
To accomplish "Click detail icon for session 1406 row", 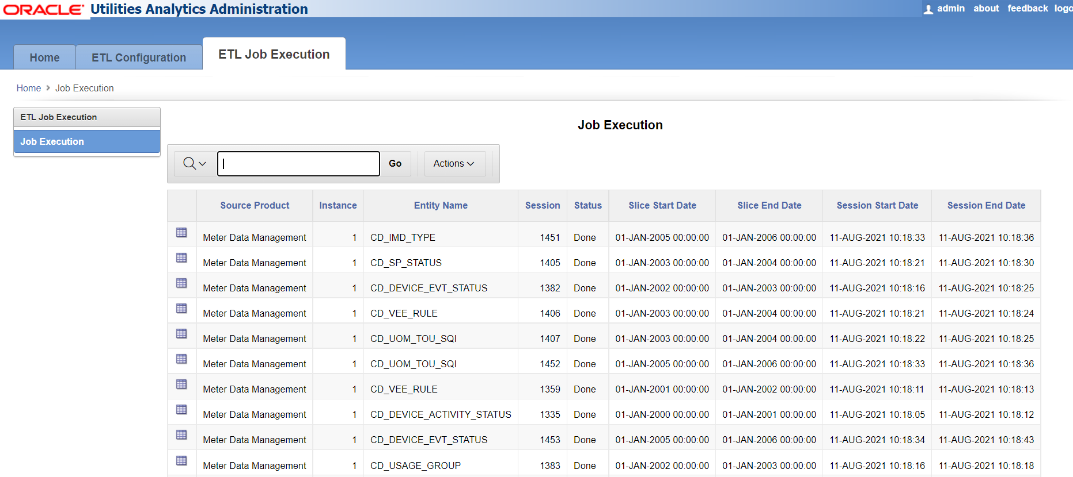I will pyautogui.click(x=181, y=309).
